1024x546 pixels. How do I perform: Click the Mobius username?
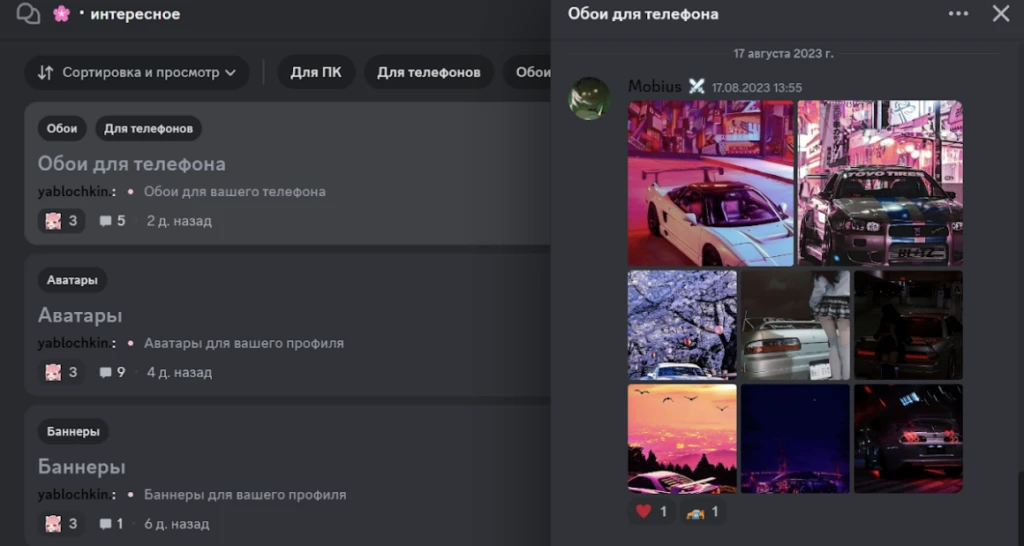pos(654,86)
